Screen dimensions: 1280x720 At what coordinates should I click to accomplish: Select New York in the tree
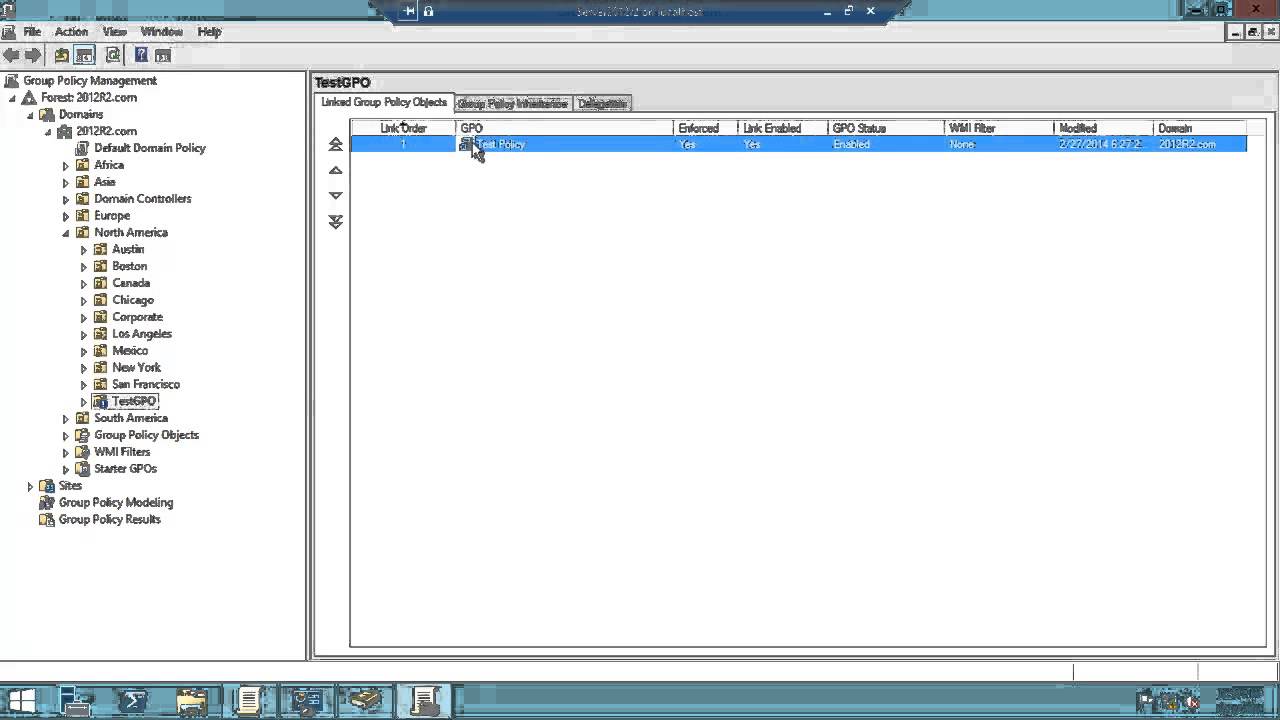point(136,368)
